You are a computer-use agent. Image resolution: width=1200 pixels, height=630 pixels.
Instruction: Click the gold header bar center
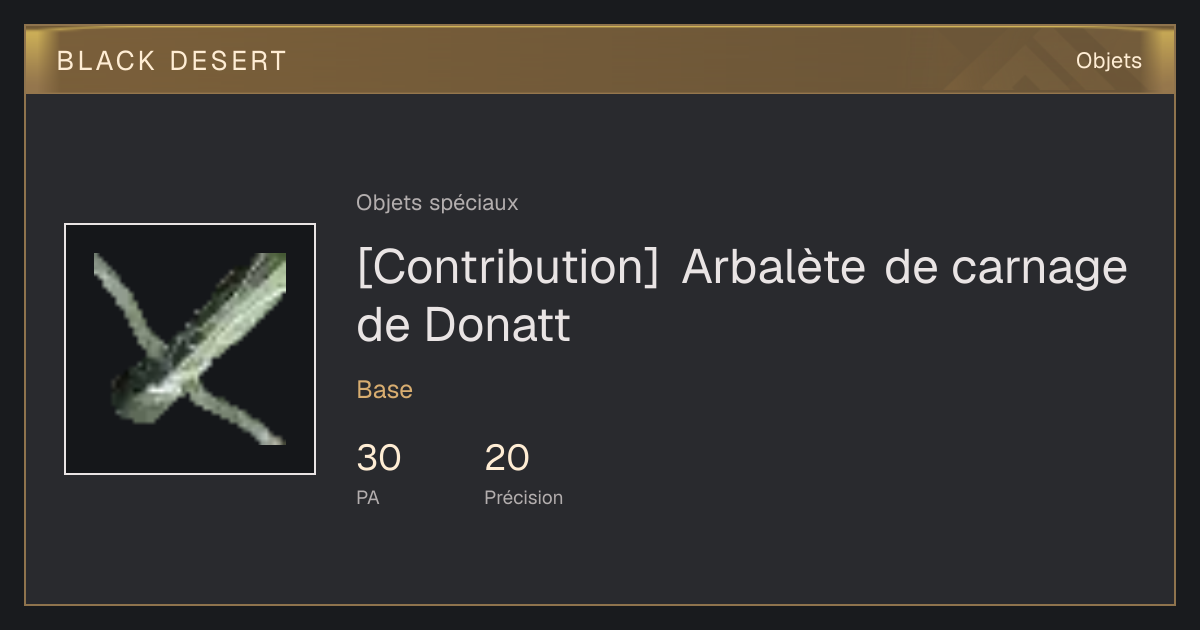(600, 60)
